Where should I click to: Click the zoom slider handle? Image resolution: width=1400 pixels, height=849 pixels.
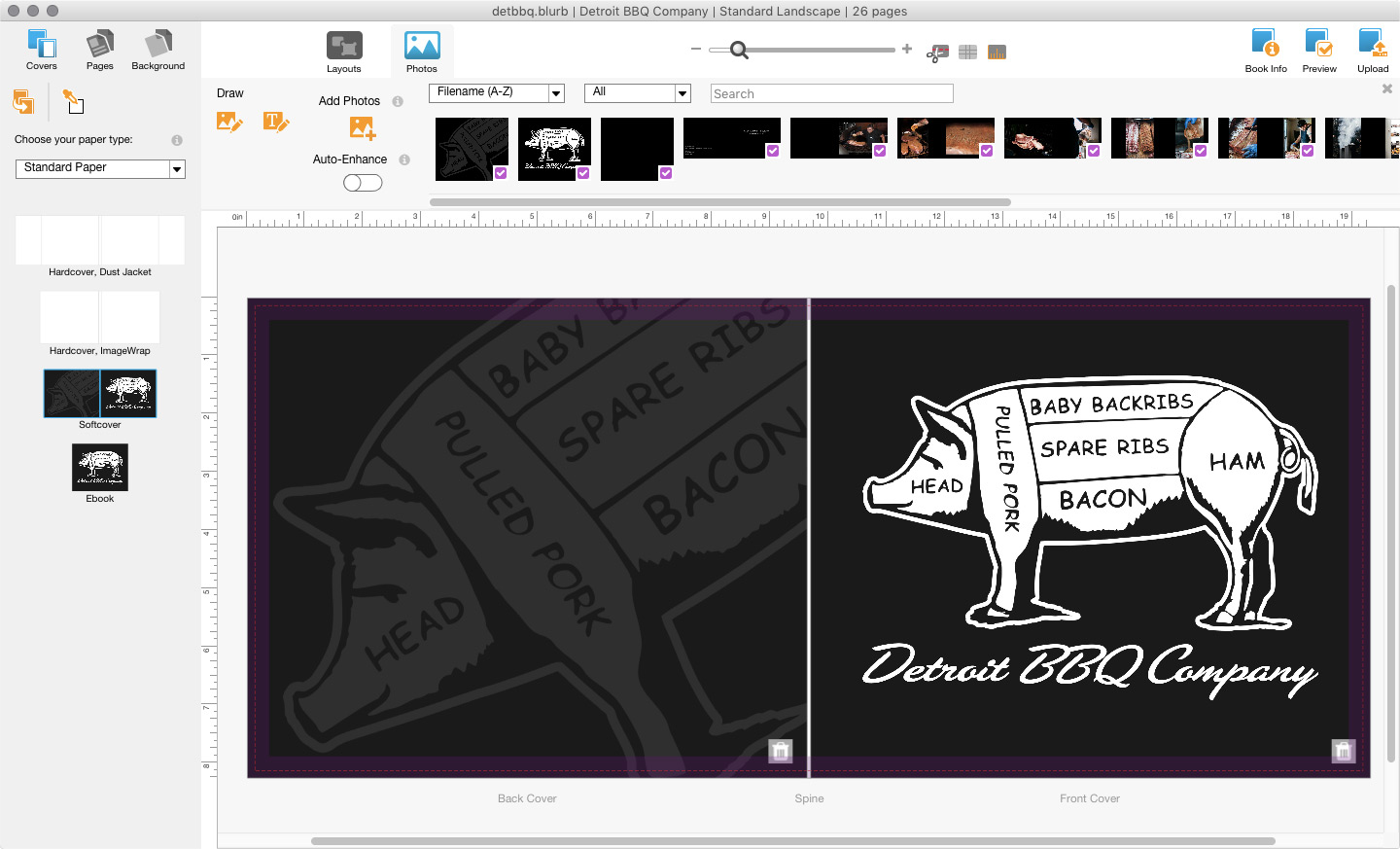[x=739, y=50]
